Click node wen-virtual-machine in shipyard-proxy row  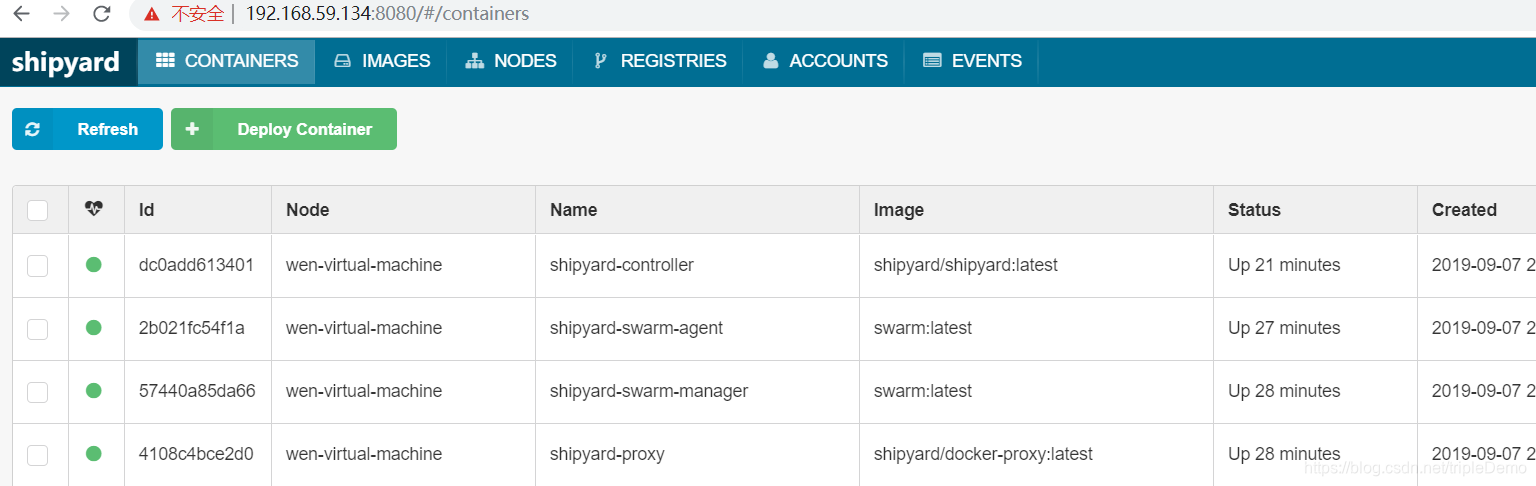364,454
